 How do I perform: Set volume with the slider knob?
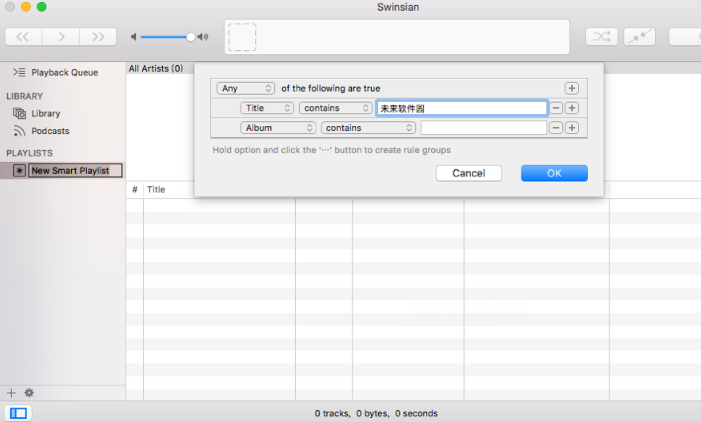point(190,37)
